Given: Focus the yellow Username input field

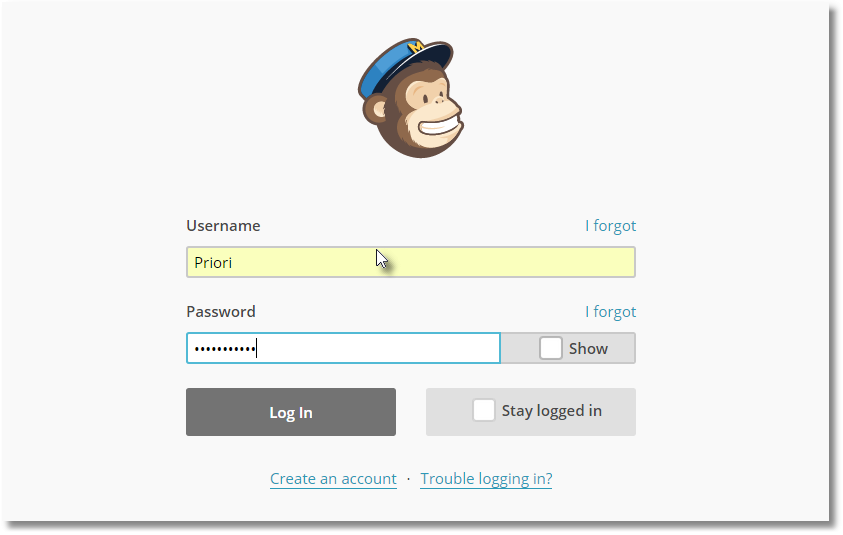Looking at the screenshot, I should pyautogui.click(x=411, y=262).
